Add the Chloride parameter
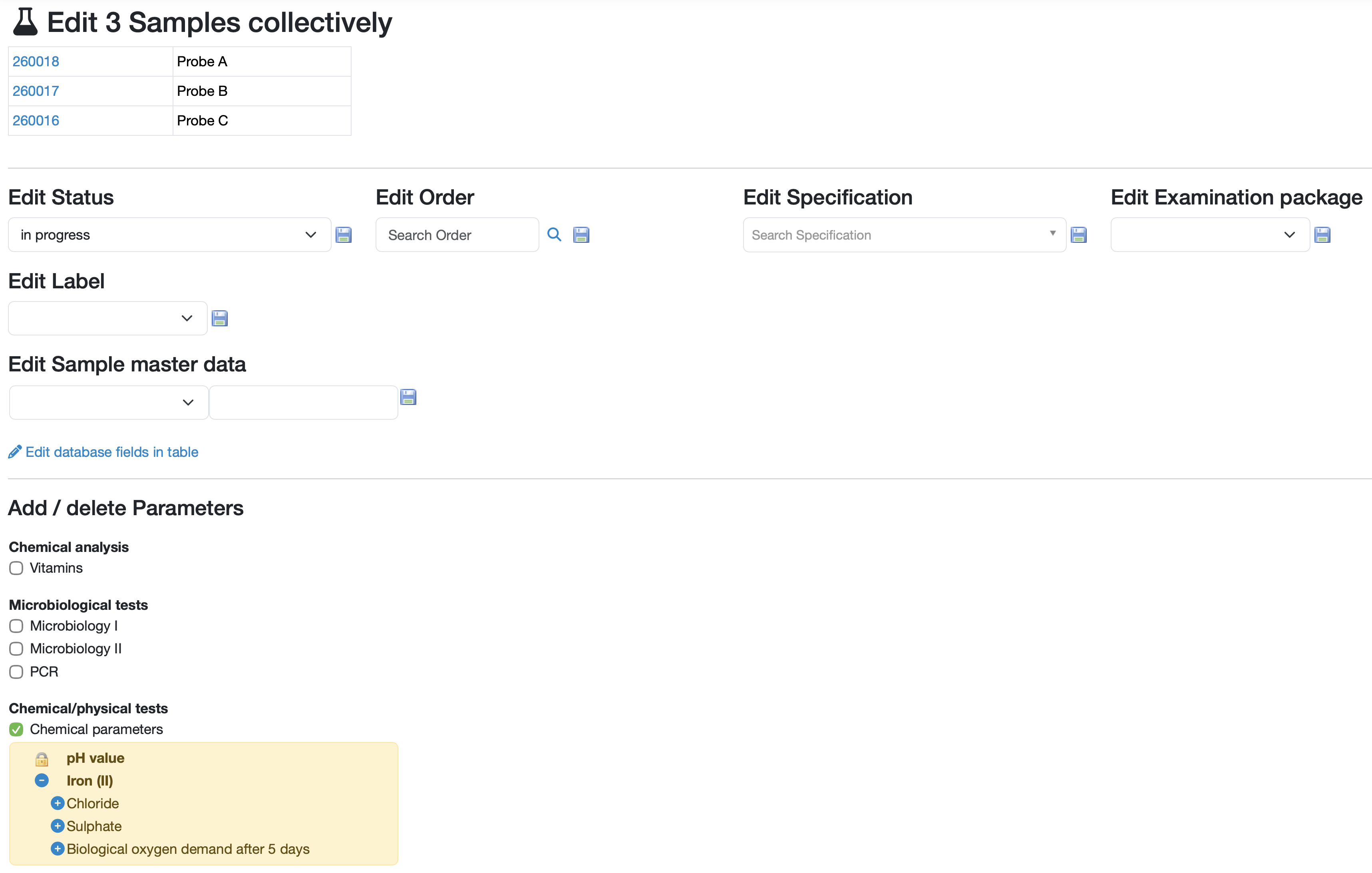 point(58,804)
